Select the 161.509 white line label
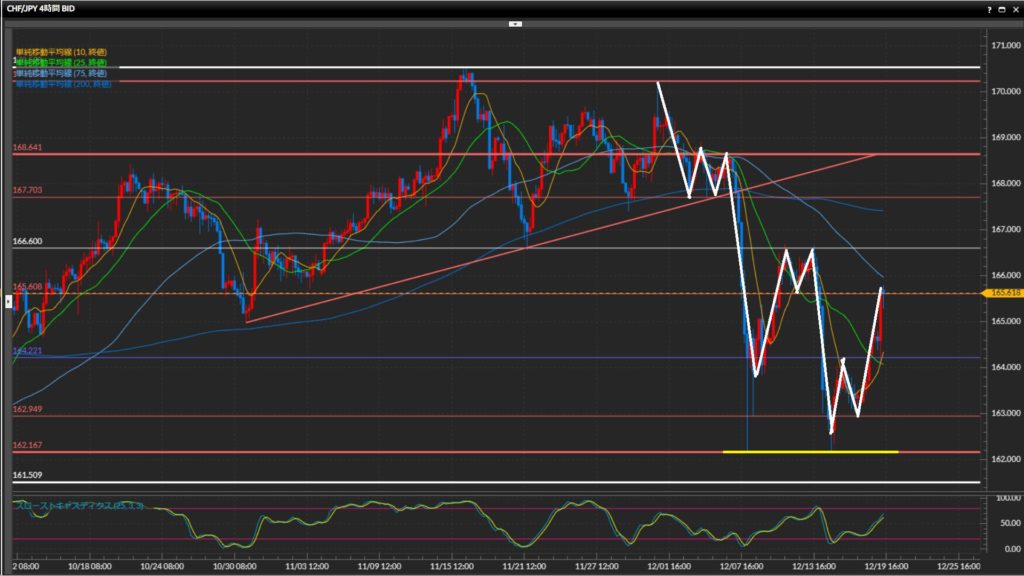1024x576 pixels. tap(27, 476)
